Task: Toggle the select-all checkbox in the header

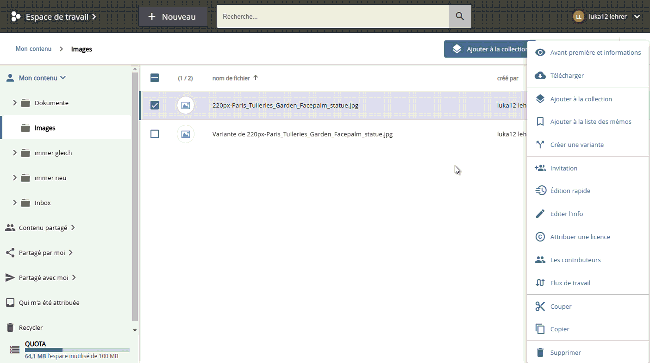Action: (x=155, y=77)
